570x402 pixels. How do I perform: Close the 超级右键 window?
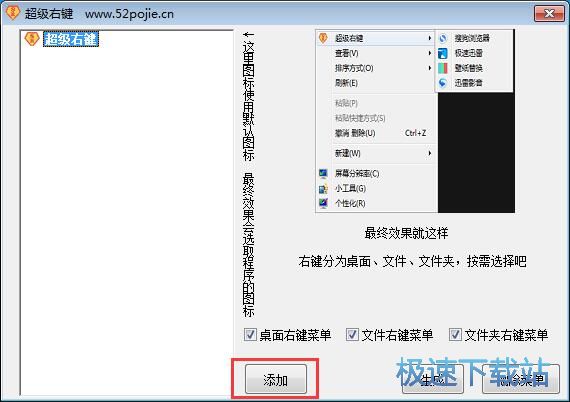[x=549, y=13]
